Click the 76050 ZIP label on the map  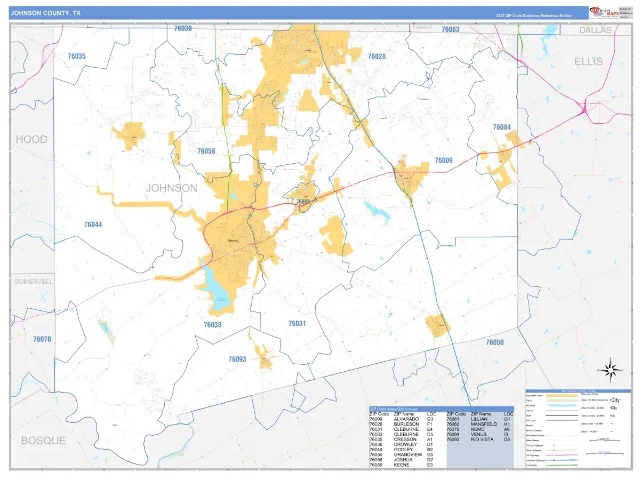point(495,342)
